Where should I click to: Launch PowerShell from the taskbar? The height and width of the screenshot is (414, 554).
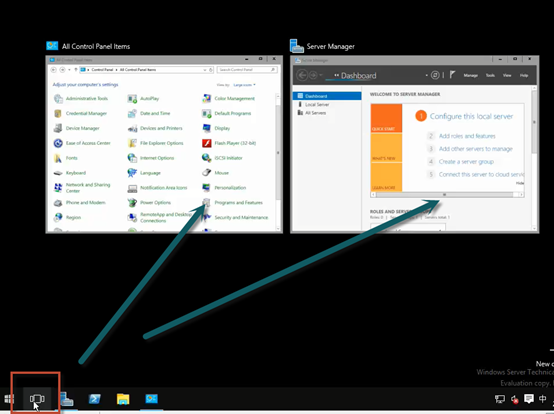click(x=95, y=399)
